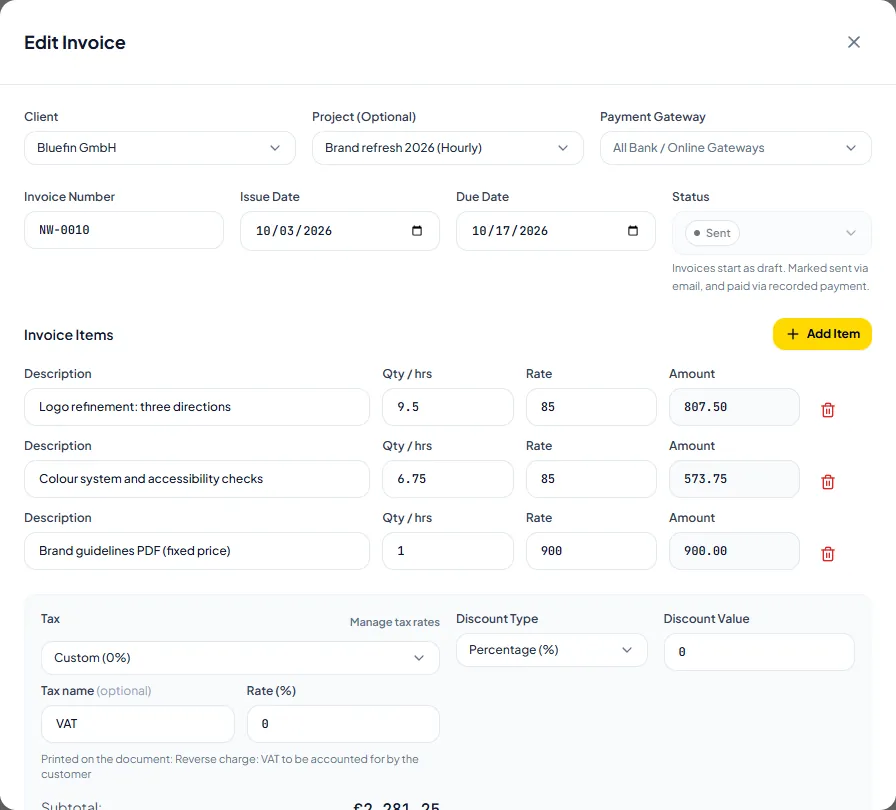896x810 pixels.
Task: Open the Client dropdown showing Bluefin GmbH
Action: click(x=159, y=148)
